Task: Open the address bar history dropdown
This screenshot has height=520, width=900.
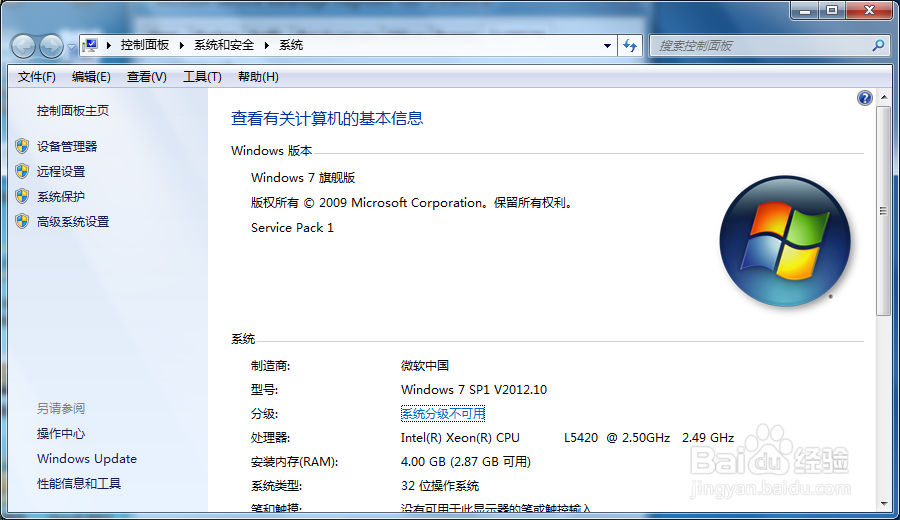Action: (x=607, y=46)
